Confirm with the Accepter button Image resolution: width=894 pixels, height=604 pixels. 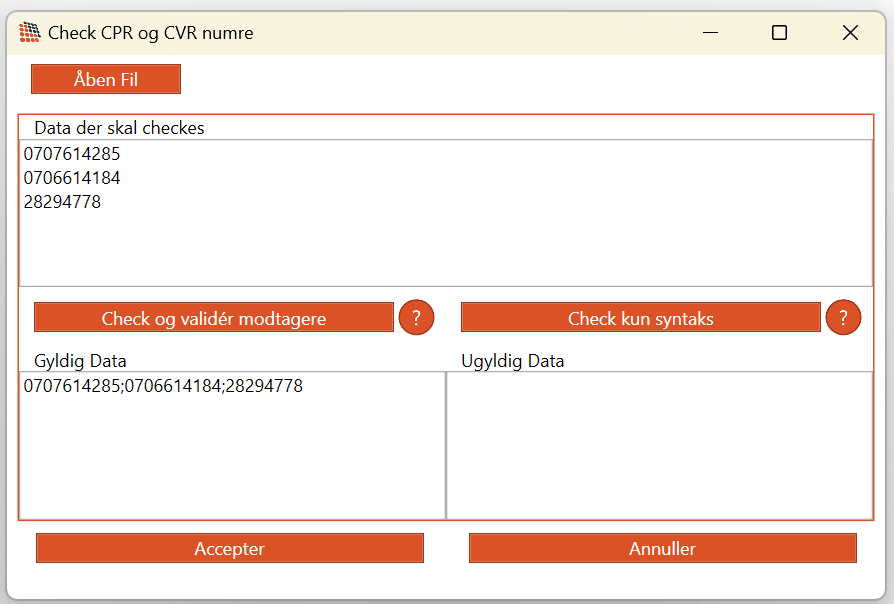[229, 548]
